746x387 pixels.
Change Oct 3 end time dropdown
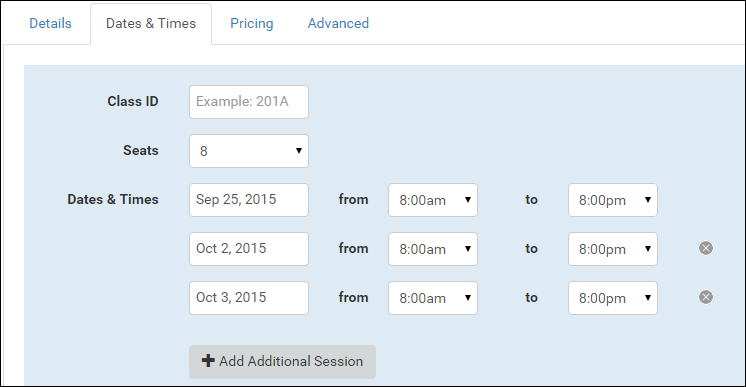point(613,298)
